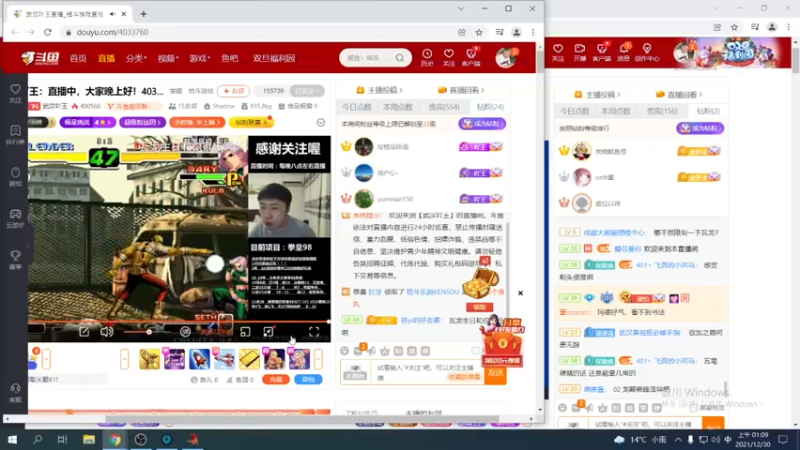Open the 历史 history clock icon

point(427,57)
